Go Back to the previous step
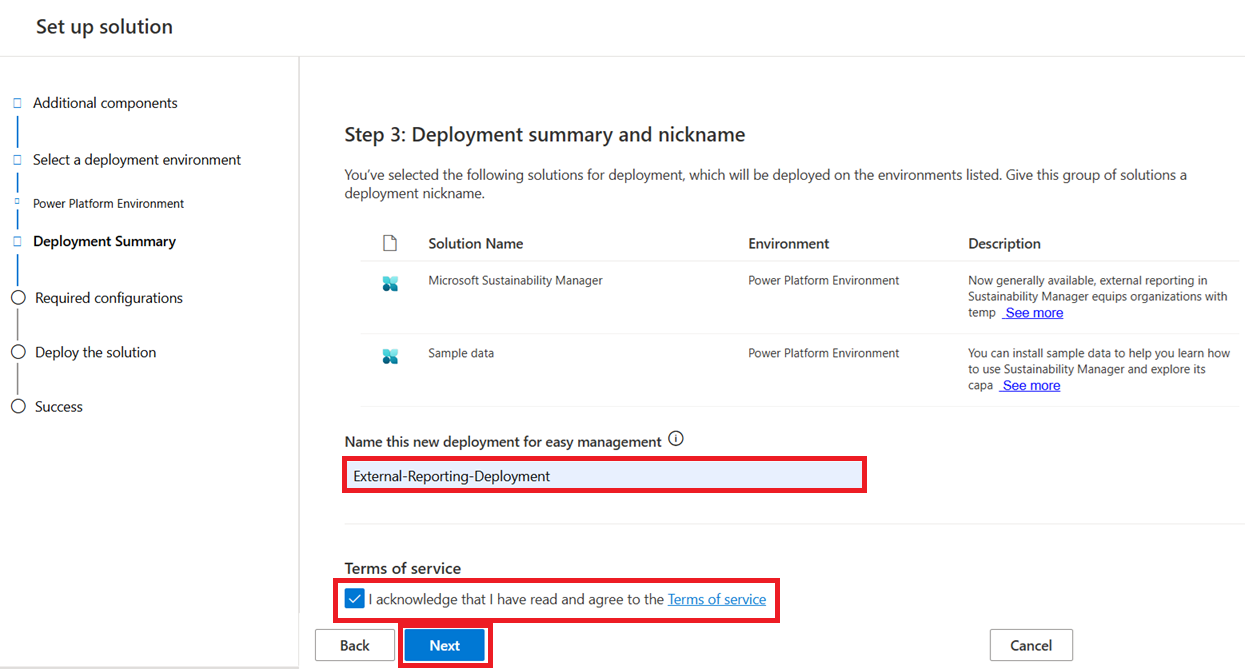This screenshot has width=1245, height=669. click(355, 645)
